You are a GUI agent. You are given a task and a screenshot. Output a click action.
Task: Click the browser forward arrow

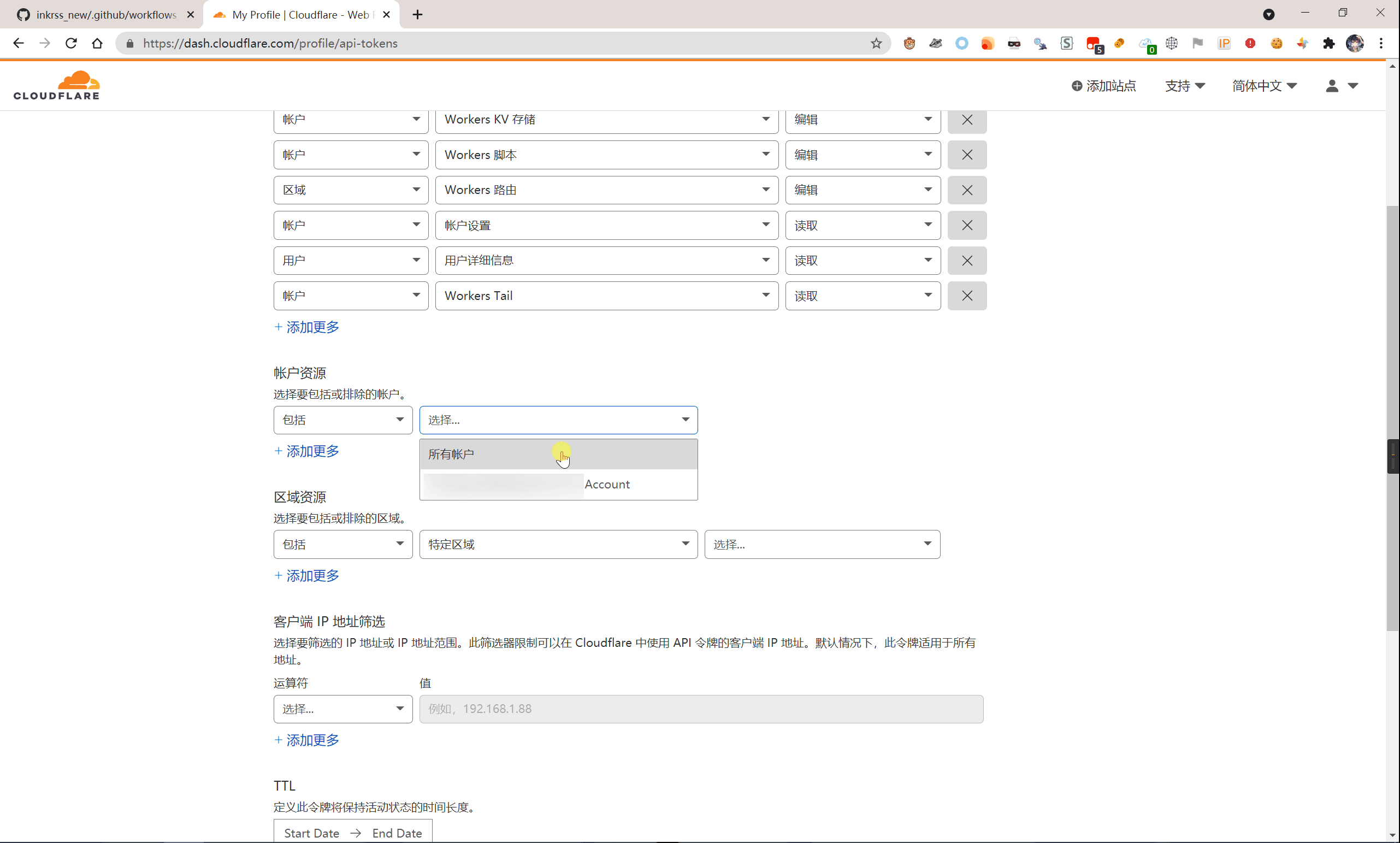[44, 43]
